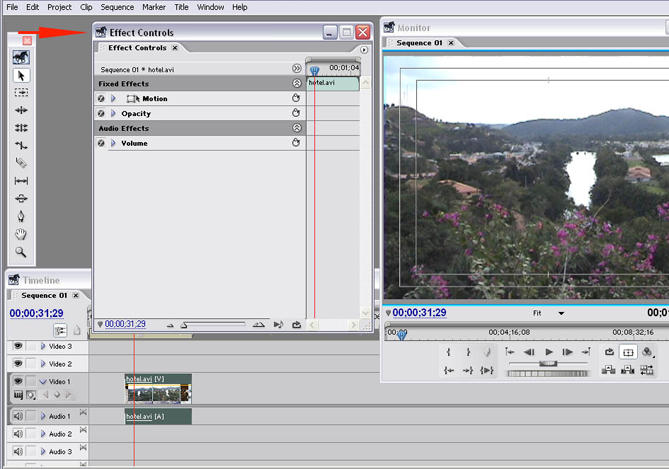The height and width of the screenshot is (469, 669).
Task: Select the Hand tool
Action: point(21,235)
